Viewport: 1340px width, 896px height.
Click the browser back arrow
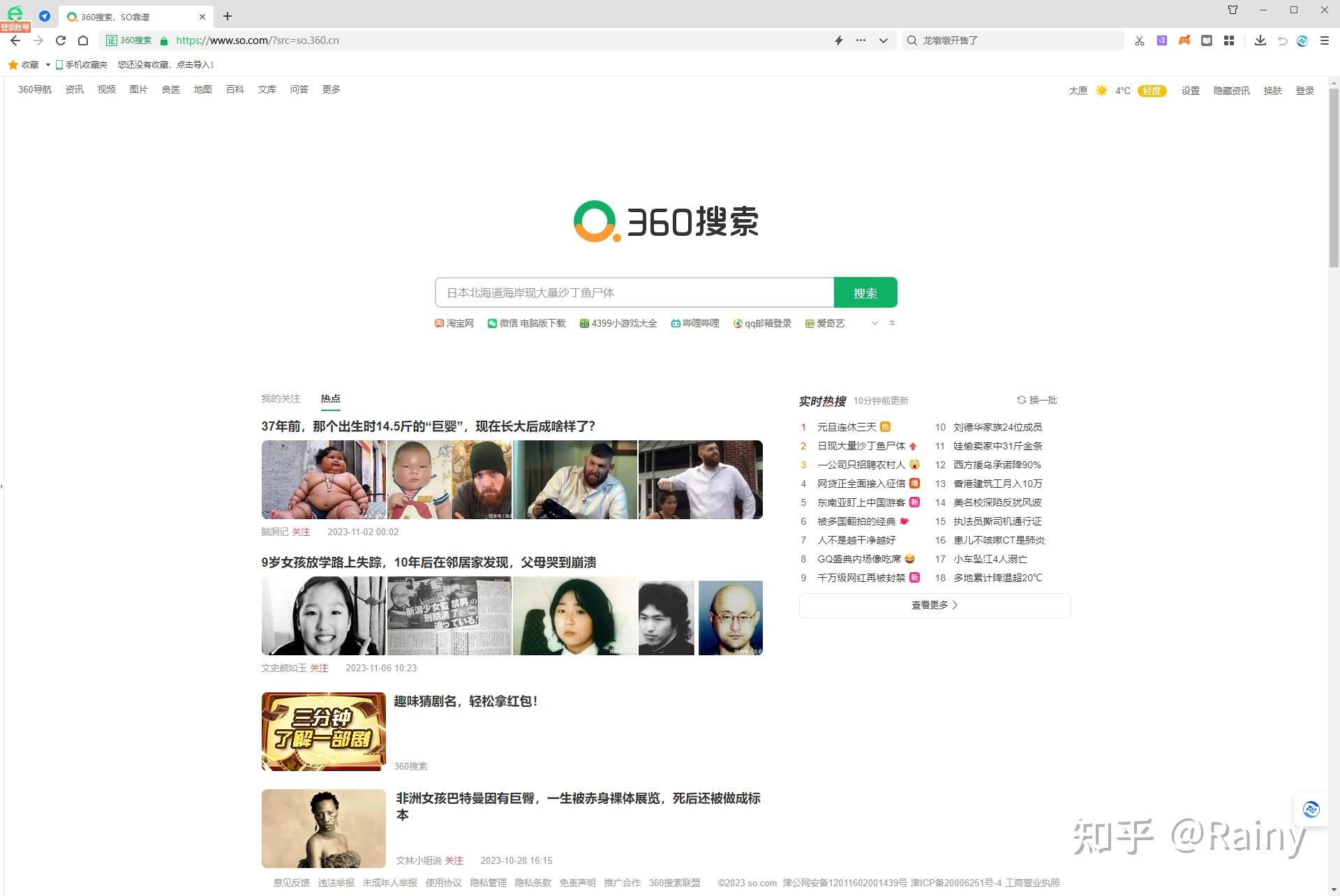pos(15,40)
